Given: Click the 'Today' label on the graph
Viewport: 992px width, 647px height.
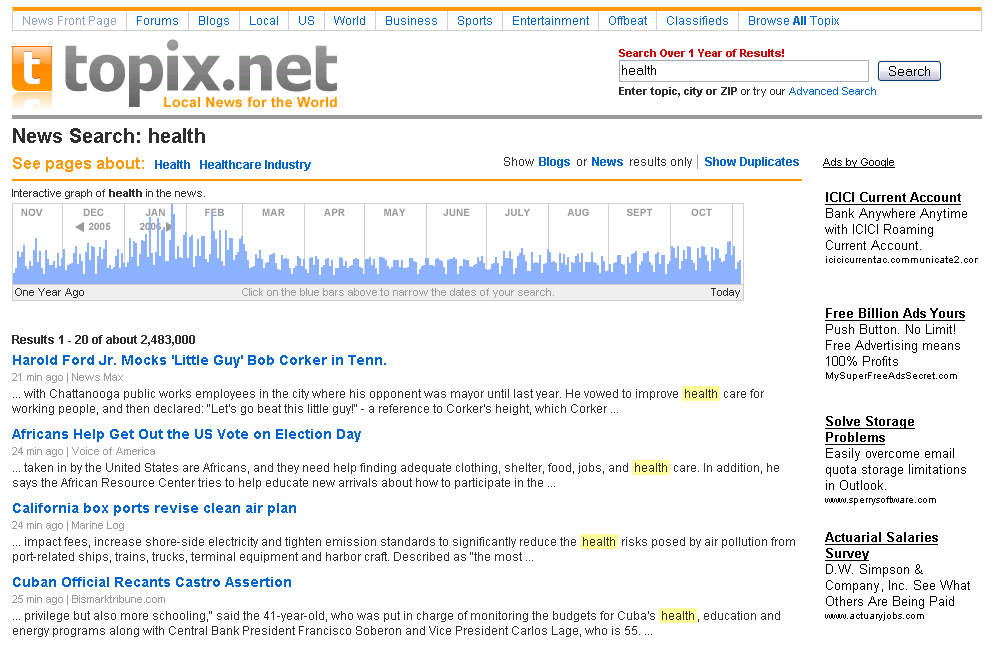Looking at the screenshot, I should click(725, 292).
